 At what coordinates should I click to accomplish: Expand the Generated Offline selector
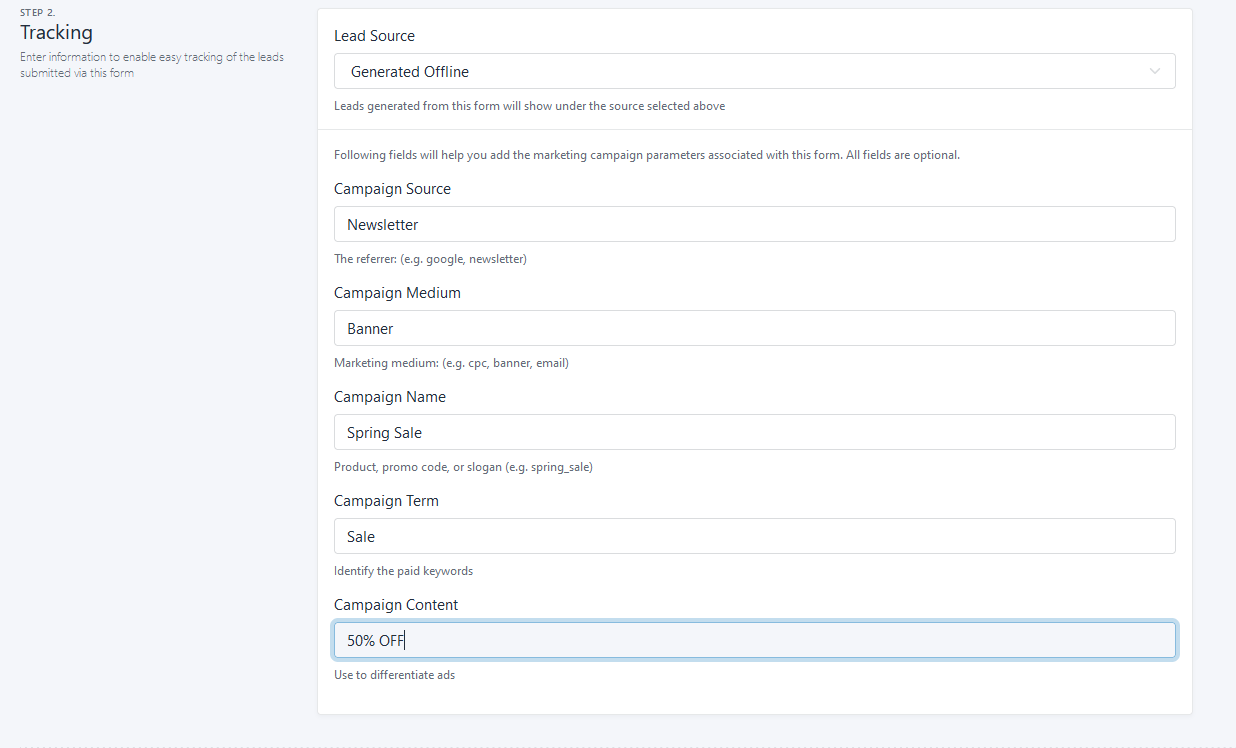(x=754, y=71)
